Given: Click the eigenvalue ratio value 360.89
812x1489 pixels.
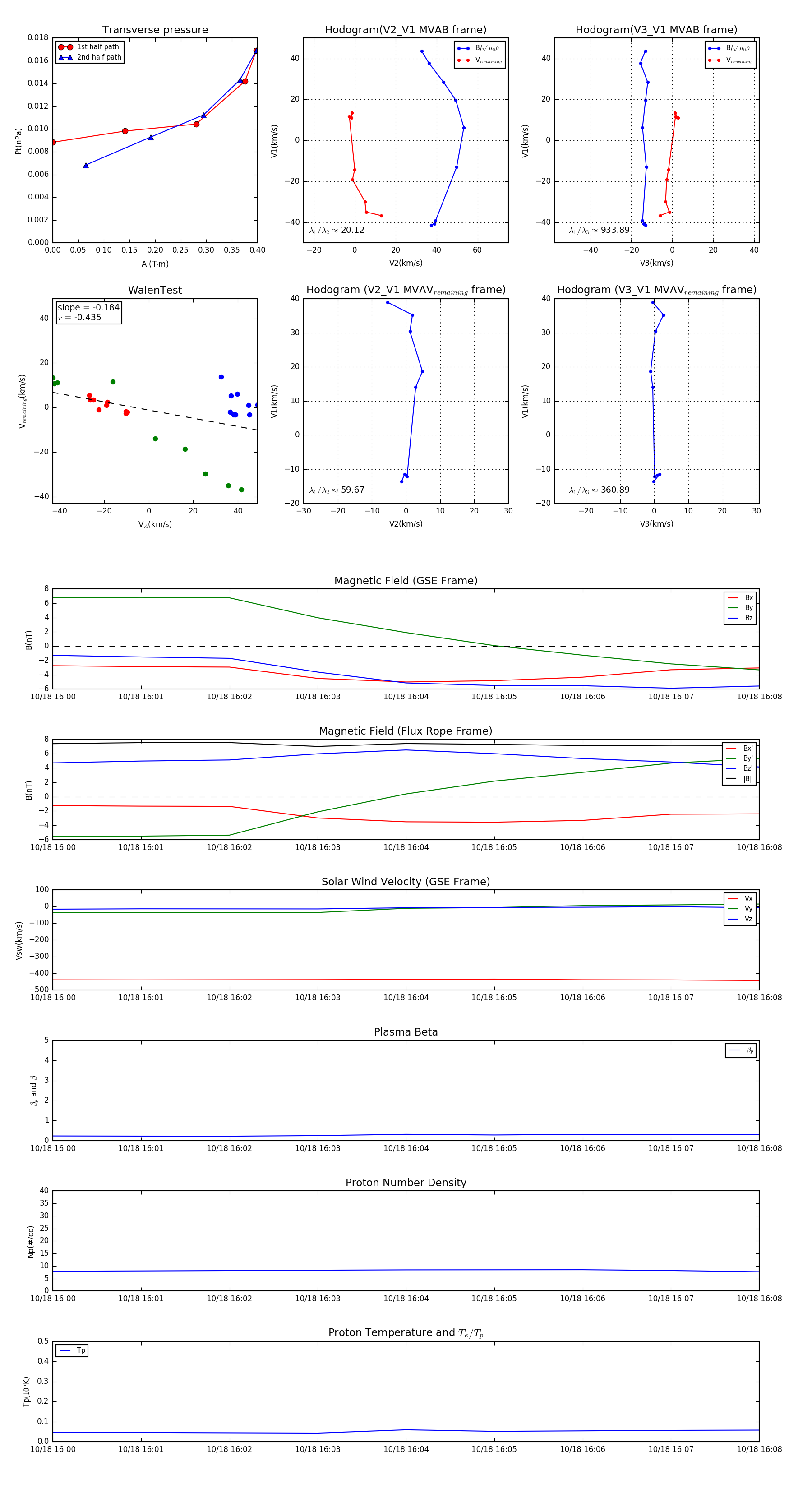Looking at the screenshot, I should coord(615,490).
